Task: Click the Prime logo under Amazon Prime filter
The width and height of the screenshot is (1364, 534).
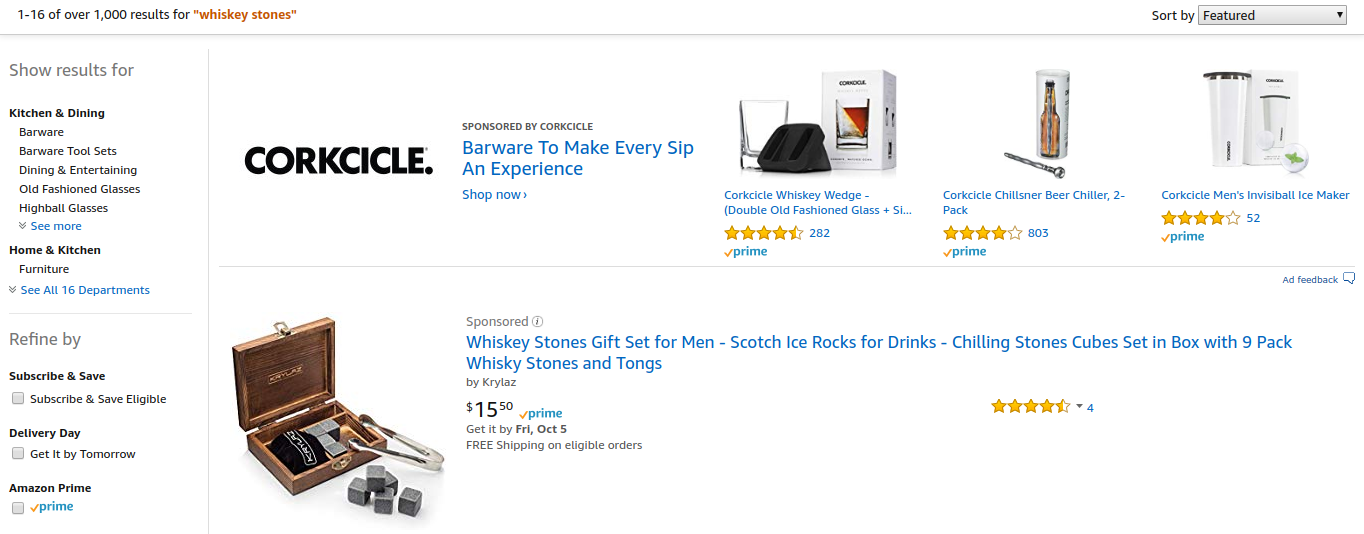Action: [52, 507]
